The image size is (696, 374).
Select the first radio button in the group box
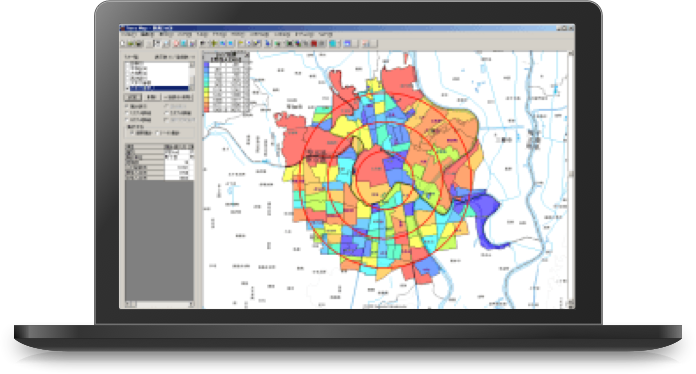pos(132,133)
